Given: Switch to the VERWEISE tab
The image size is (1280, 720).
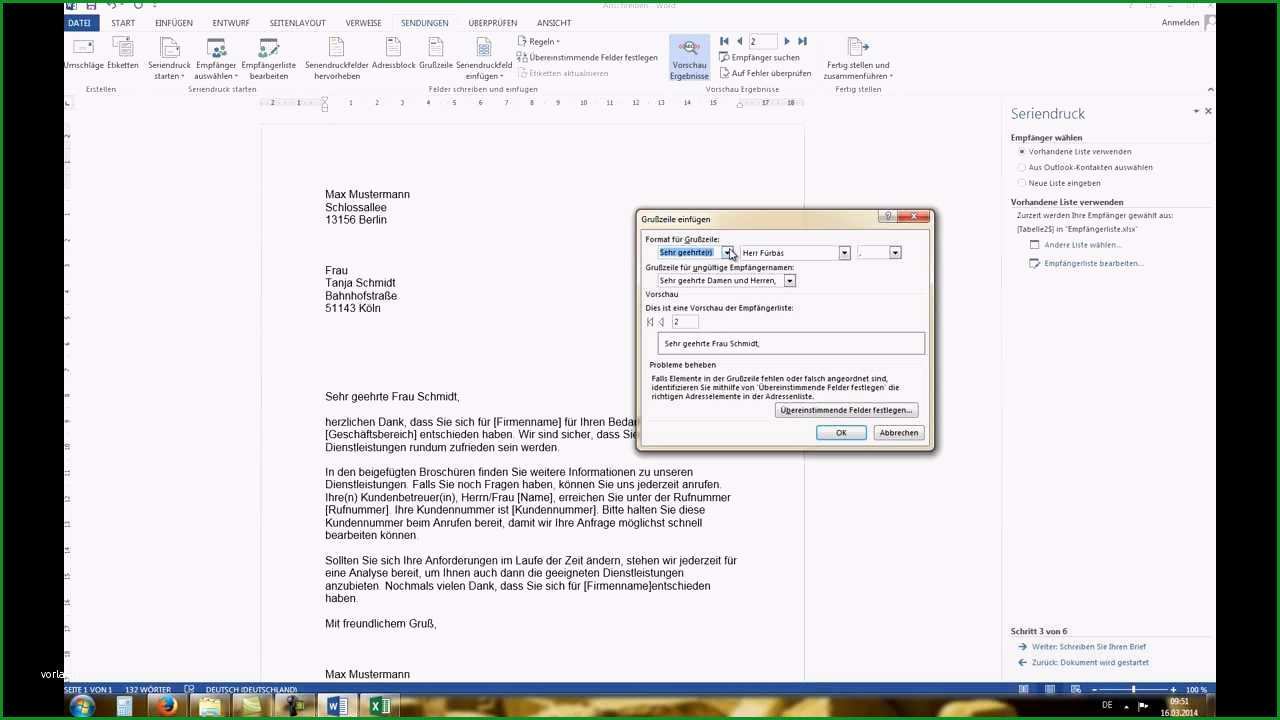Looking at the screenshot, I should coord(363,23).
